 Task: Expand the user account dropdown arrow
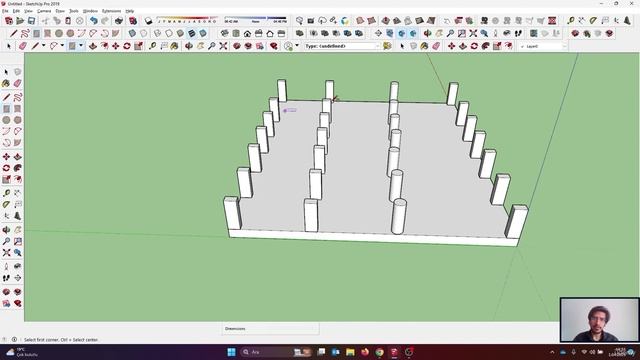coord(297,46)
